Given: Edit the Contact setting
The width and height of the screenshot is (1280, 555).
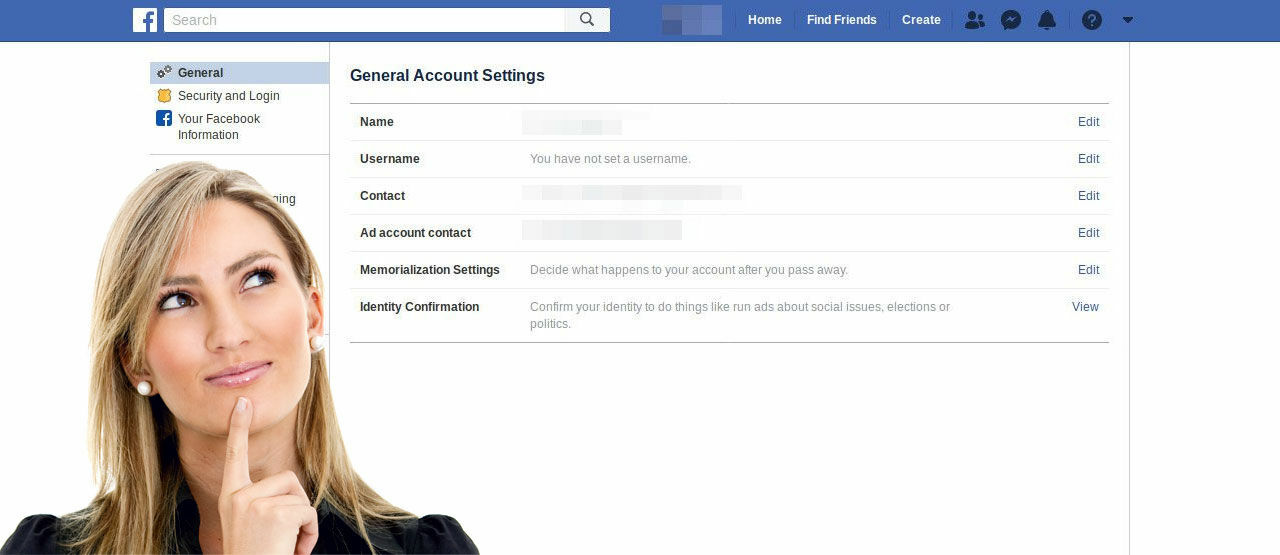Looking at the screenshot, I should [x=1088, y=196].
